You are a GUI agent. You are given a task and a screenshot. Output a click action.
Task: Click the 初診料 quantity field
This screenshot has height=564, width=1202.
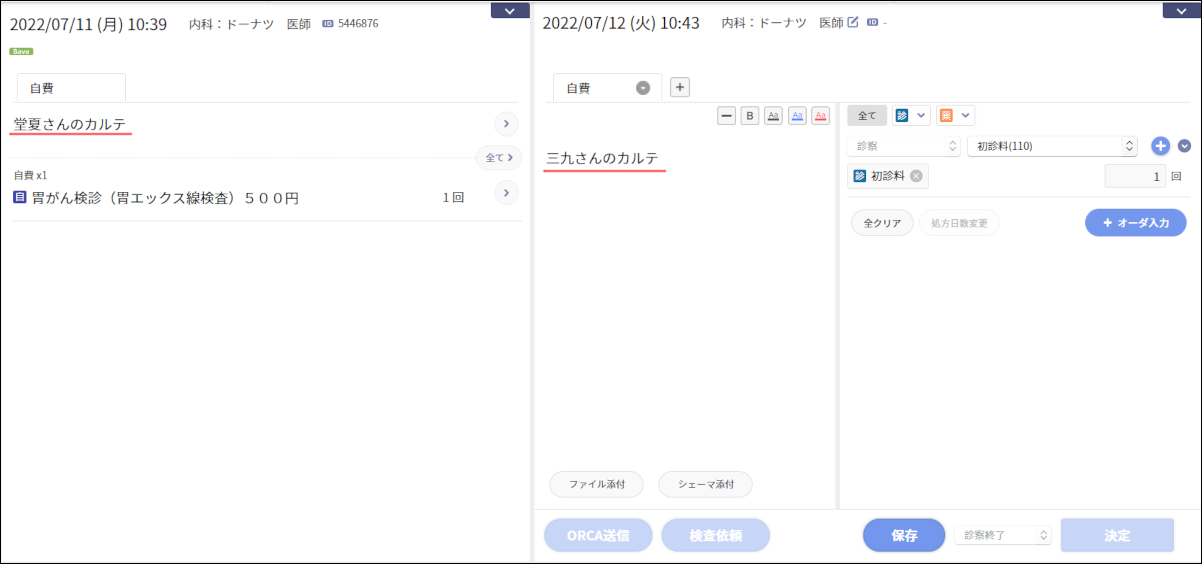click(1136, 176)
